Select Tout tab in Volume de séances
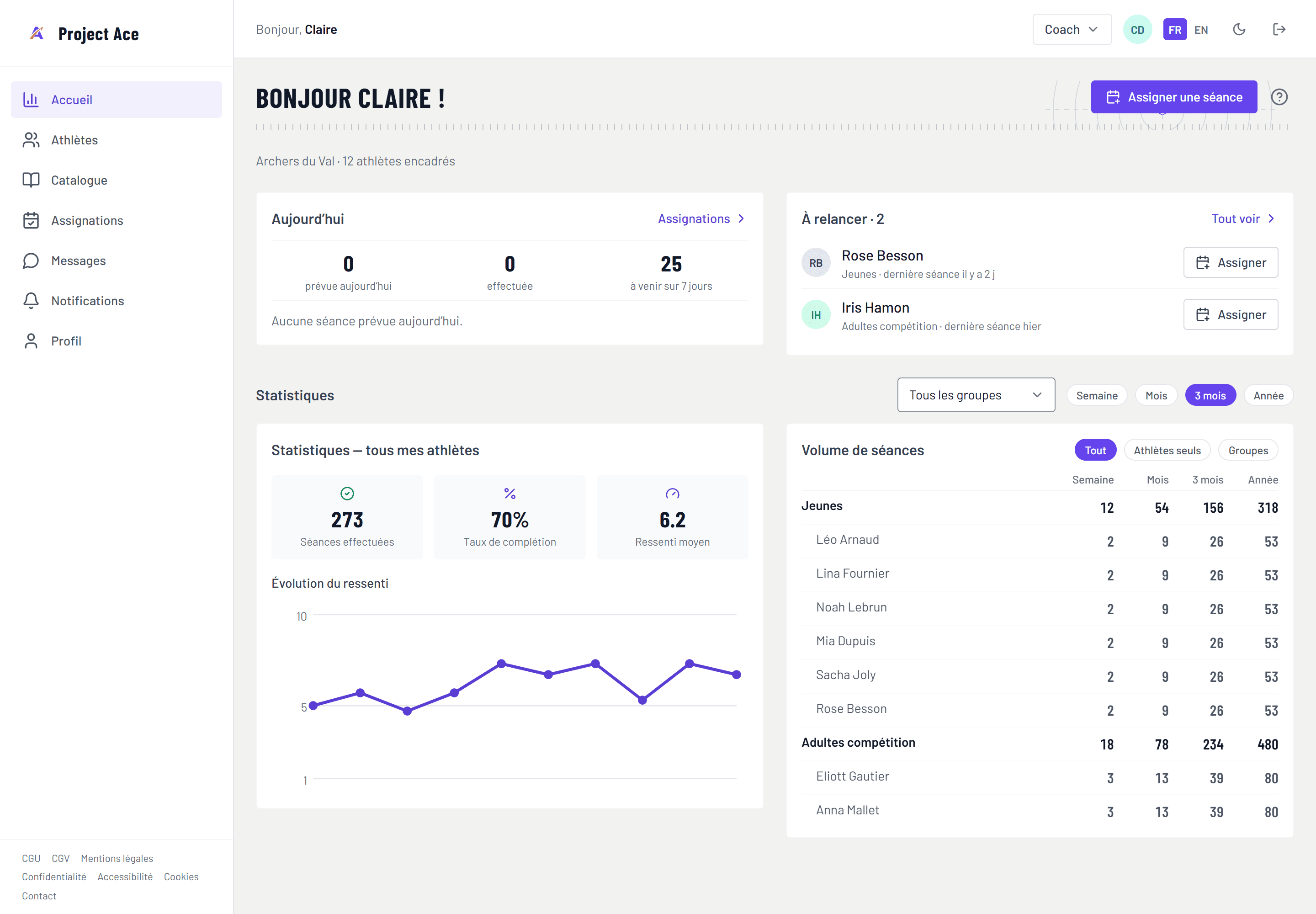Viewport: 1316px width, 914px height. pyautogui.click(x=1095, y=450)
